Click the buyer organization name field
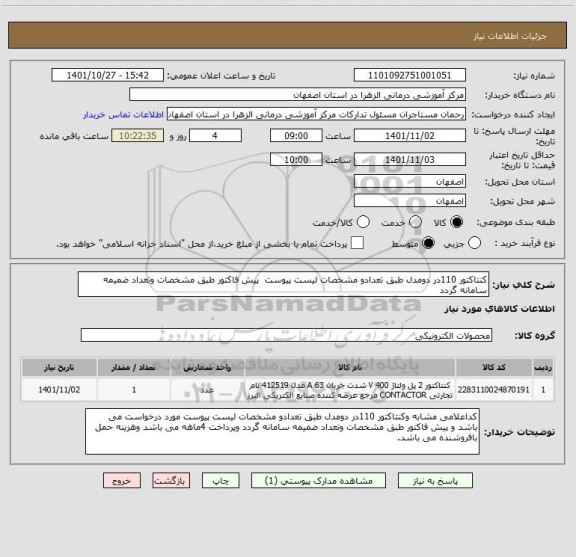Screen dimensions: 576x557 298,95
